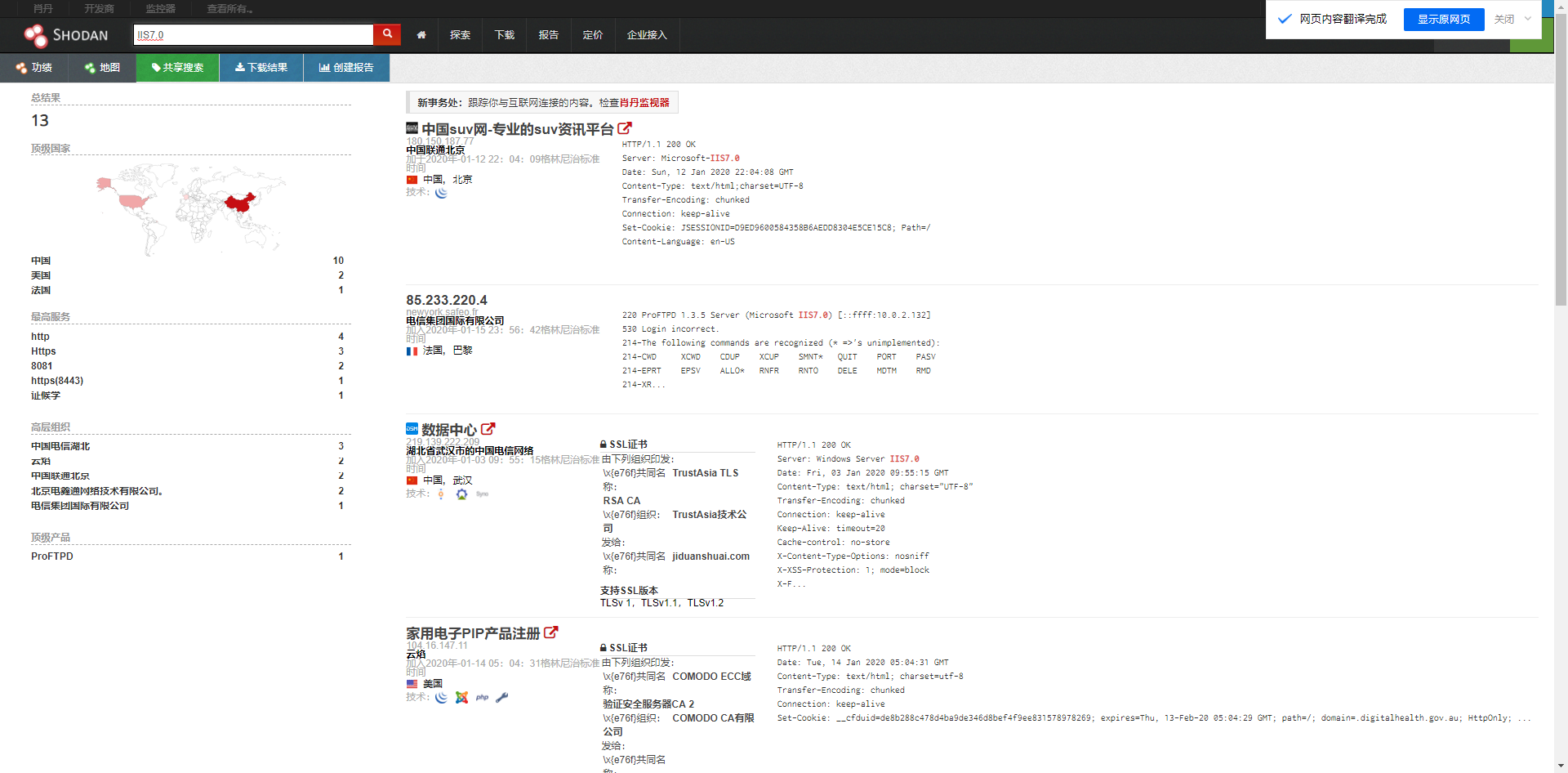The width and height of the screenshot is (1568, 773).
Task: Open 家用电子PIP产品注册 result title
Action: pos(473,633)
